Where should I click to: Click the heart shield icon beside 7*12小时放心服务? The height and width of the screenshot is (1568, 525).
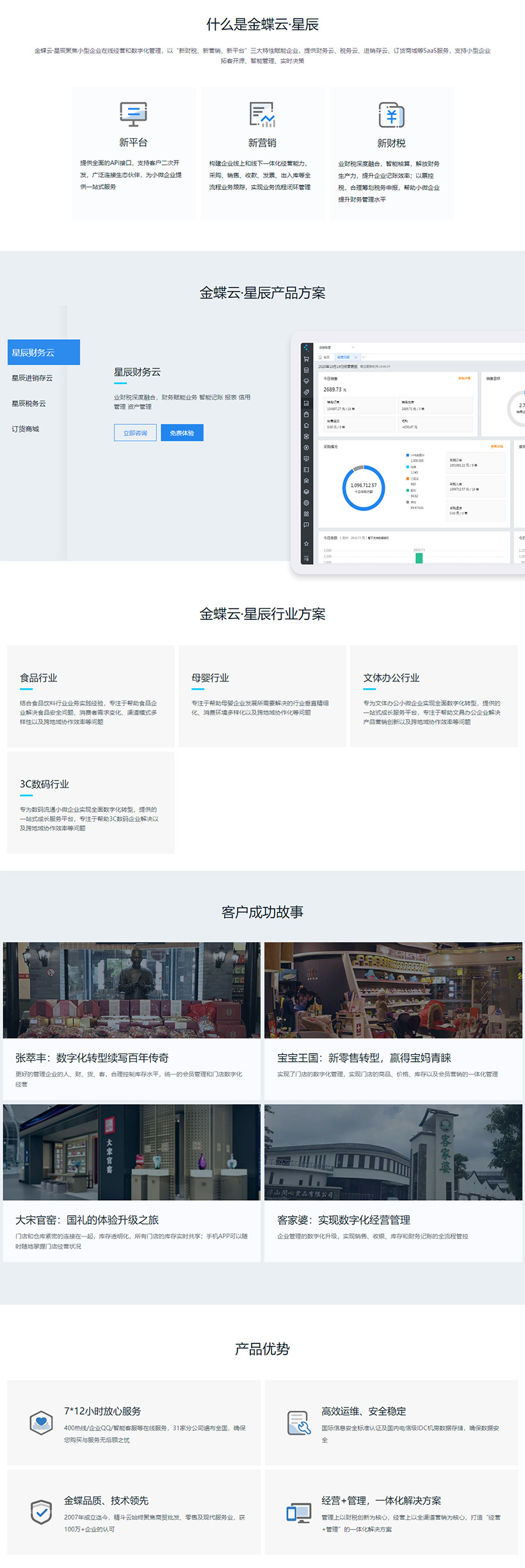(42, 1423)
